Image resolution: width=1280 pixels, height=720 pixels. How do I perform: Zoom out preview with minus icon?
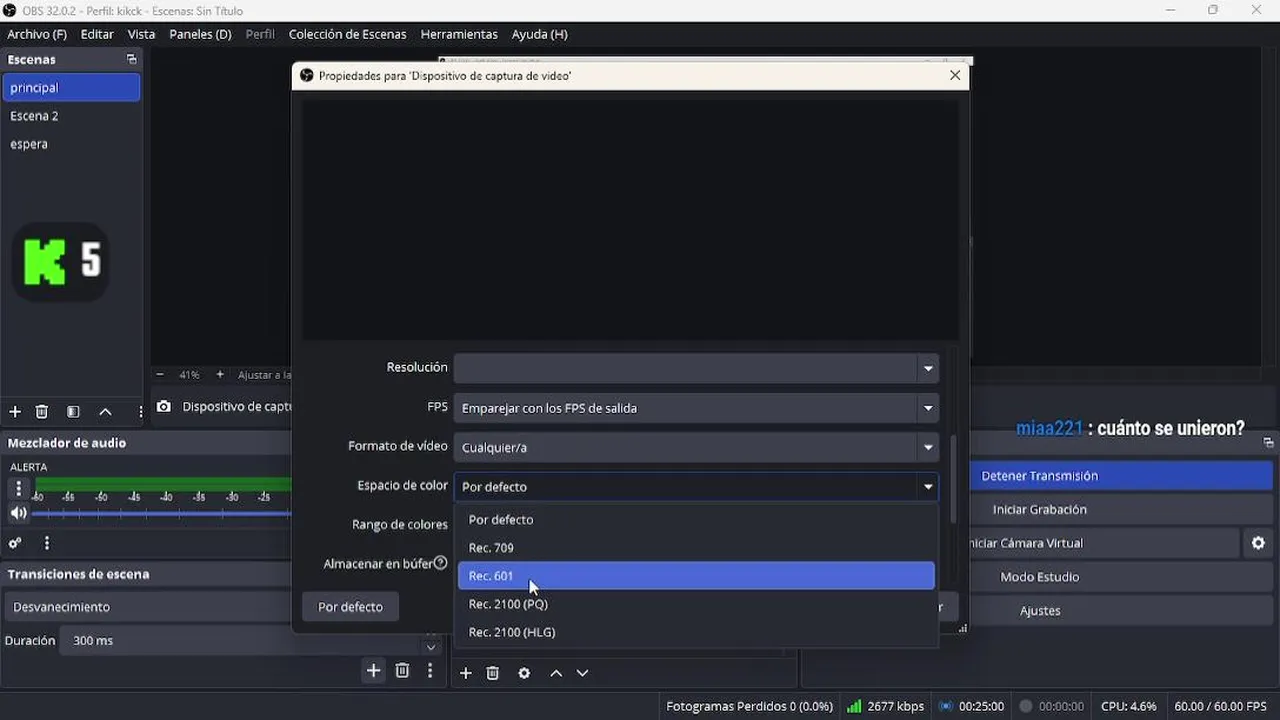coord(159,374)
